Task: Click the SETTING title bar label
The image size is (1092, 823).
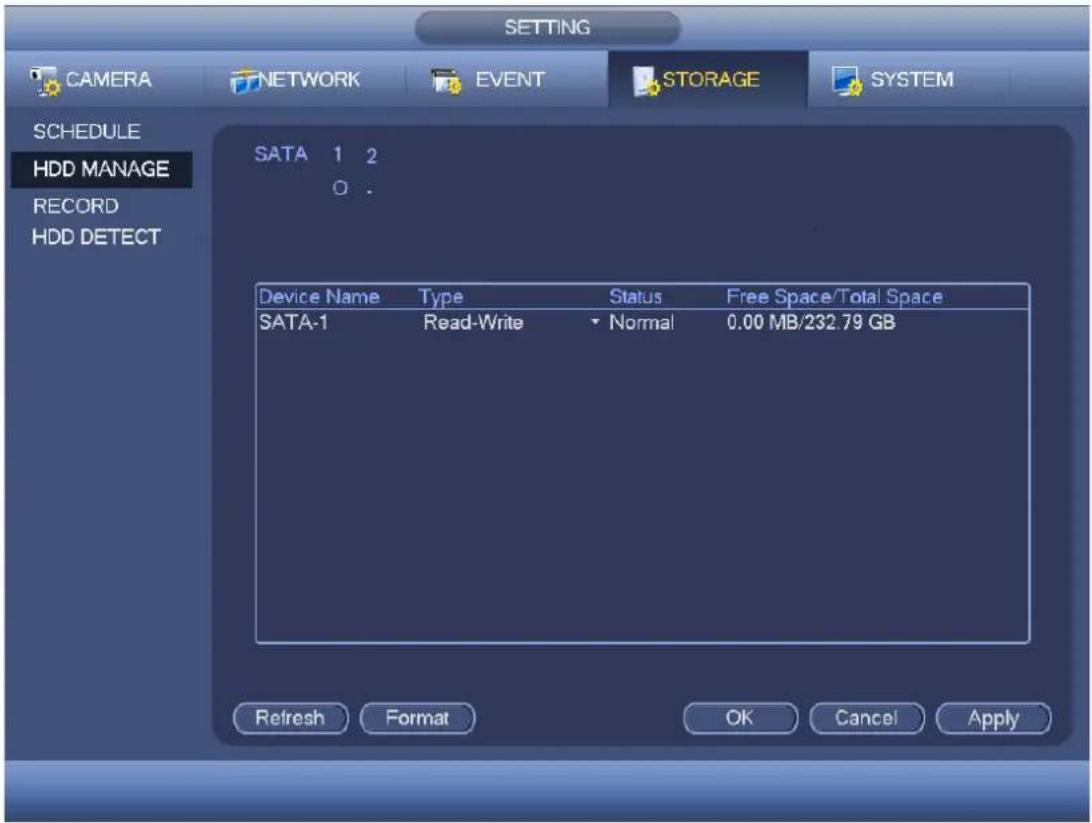Action: [547, 27]
